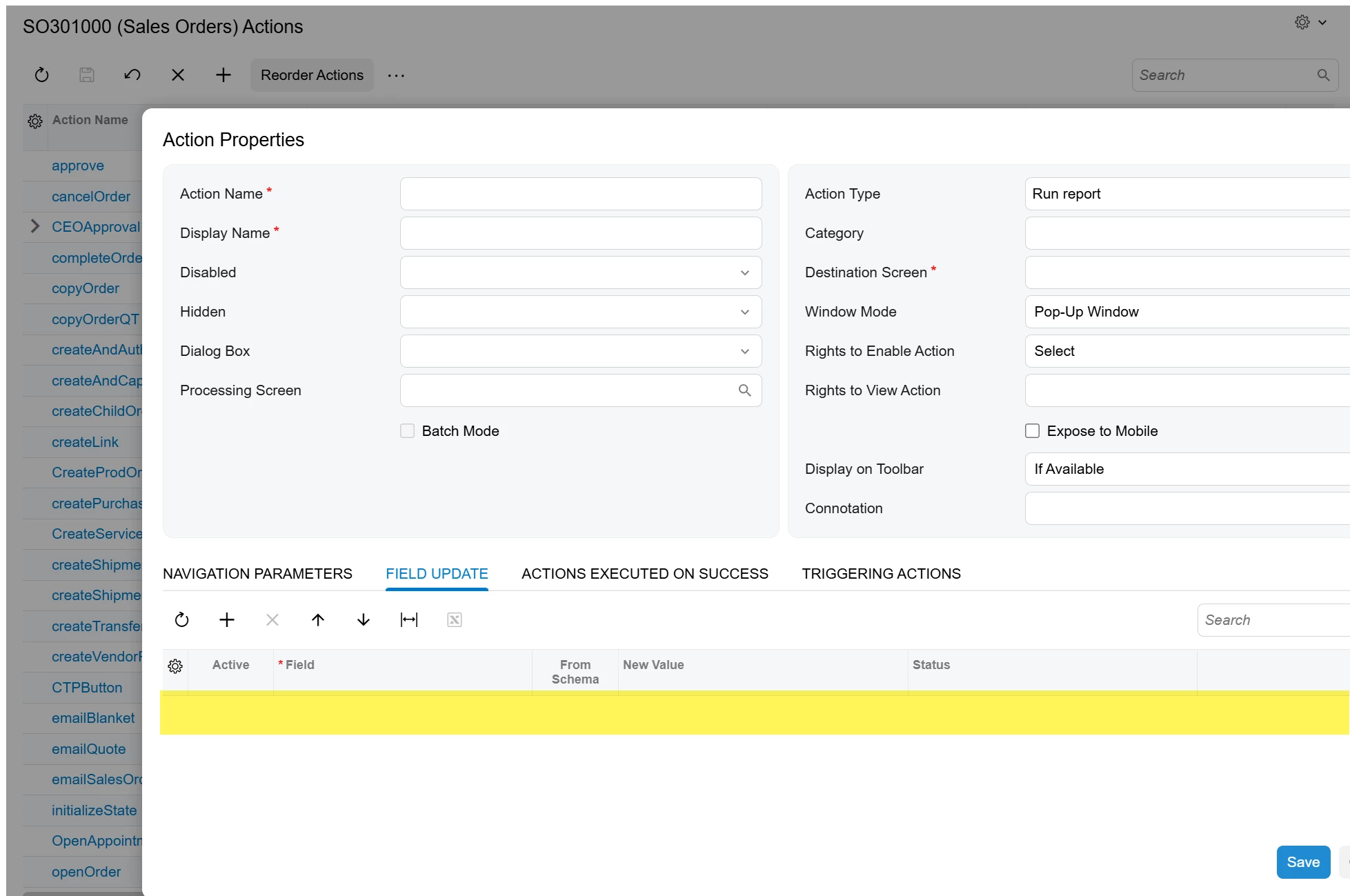Add a new row in Field Update grid
This screenshot has width=1350, height=896.
tap(227, 620)
